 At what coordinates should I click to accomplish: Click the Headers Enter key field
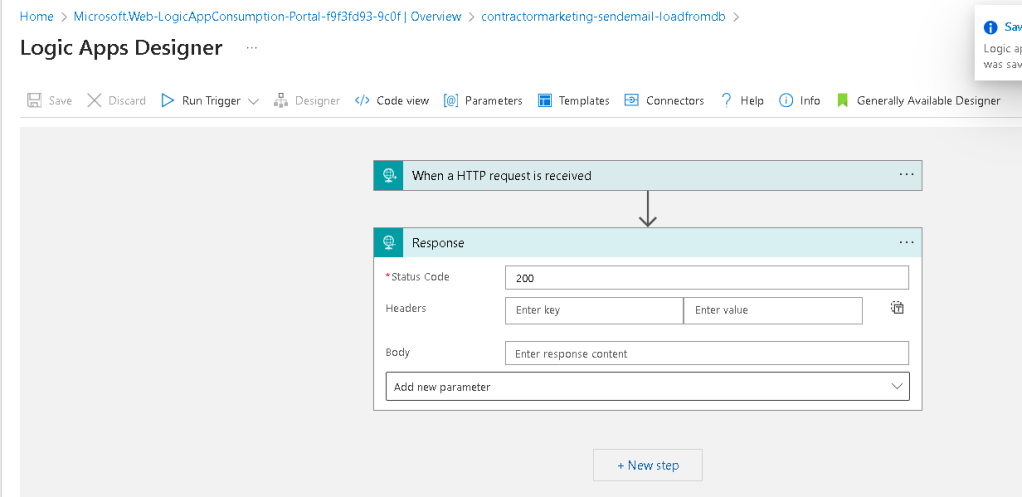coord(594,311)
